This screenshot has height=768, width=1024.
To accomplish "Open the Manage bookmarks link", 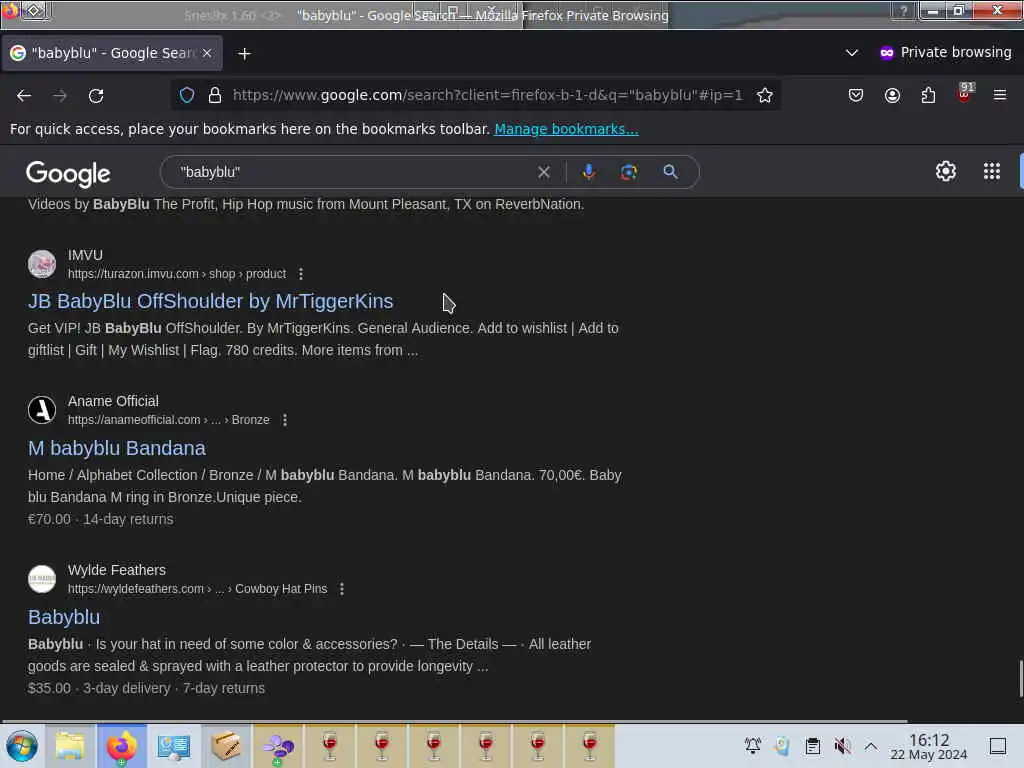I will pyautogui.click(x=566, y=129).
